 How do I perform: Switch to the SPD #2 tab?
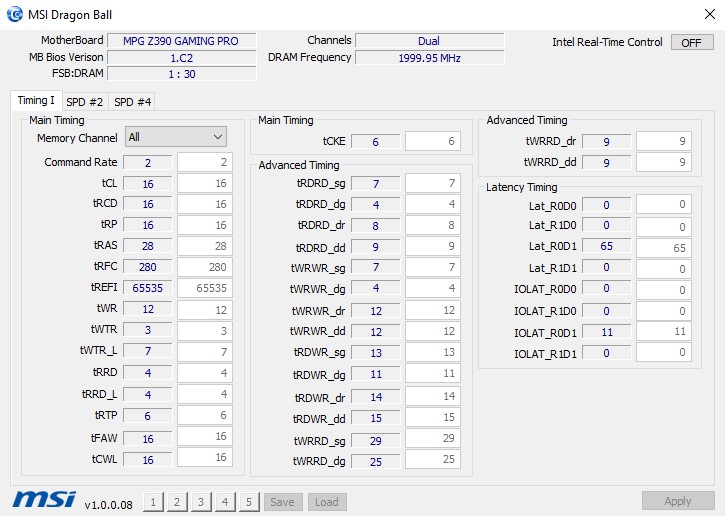[x=84, y=102]
